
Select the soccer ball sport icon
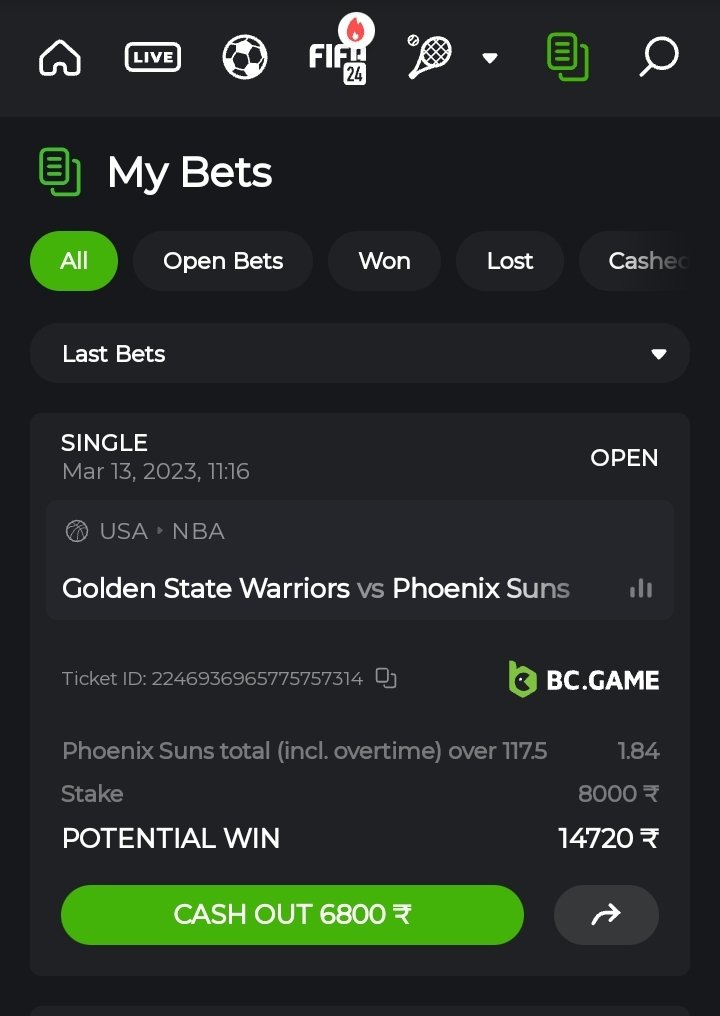(x=245, y=57)
